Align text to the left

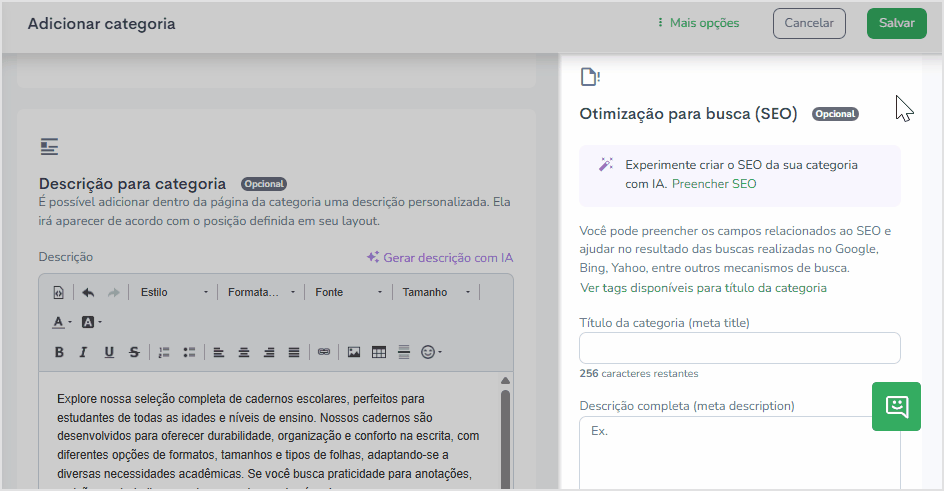[219, 352]
